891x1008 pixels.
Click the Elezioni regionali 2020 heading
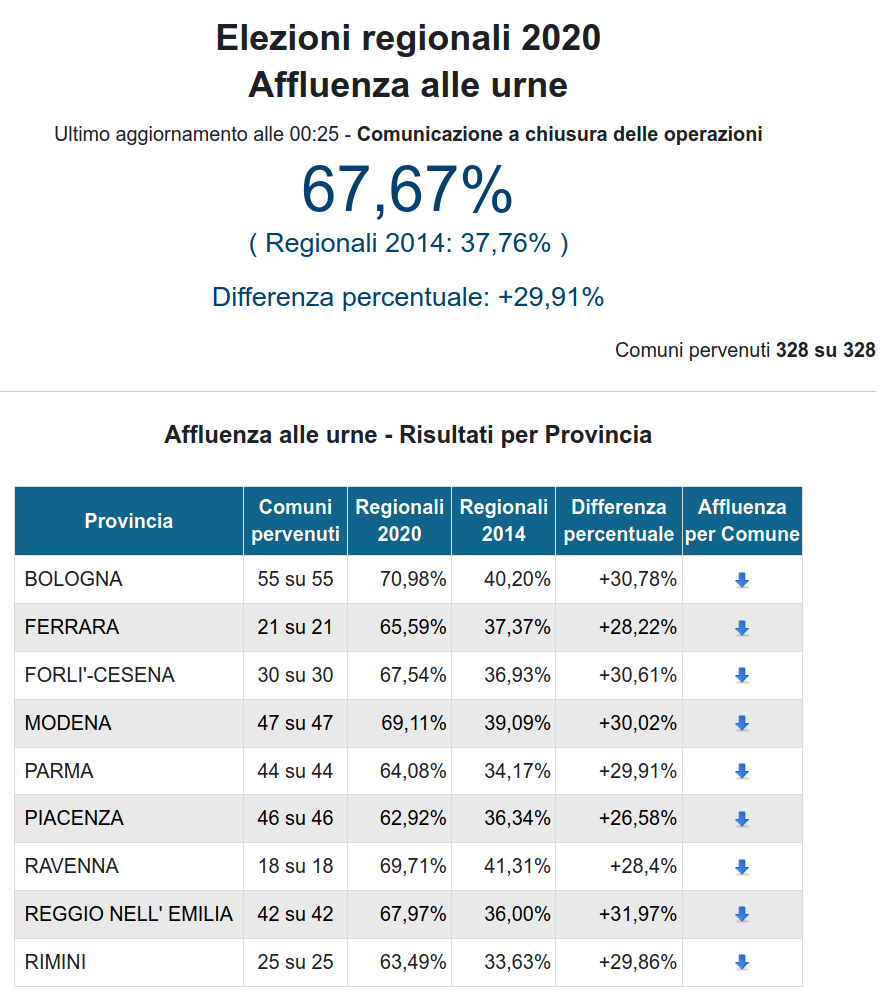(x=408, y=37)
